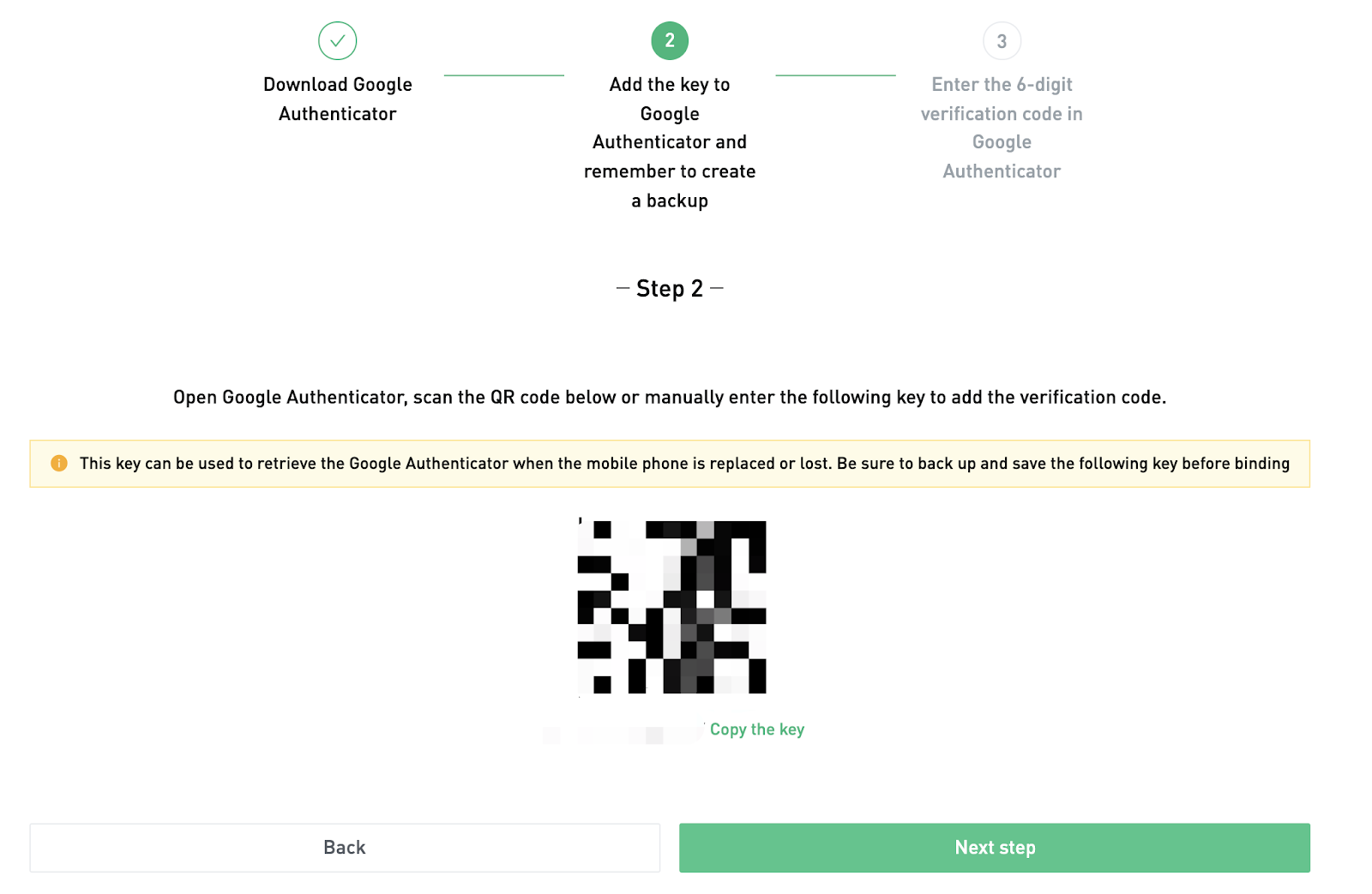Click the completed step check icon above Download Google Authenticator
Image resolution: width=1372 pixels, height=894 pixels.
pyautogui.click(x=337, y=40)
